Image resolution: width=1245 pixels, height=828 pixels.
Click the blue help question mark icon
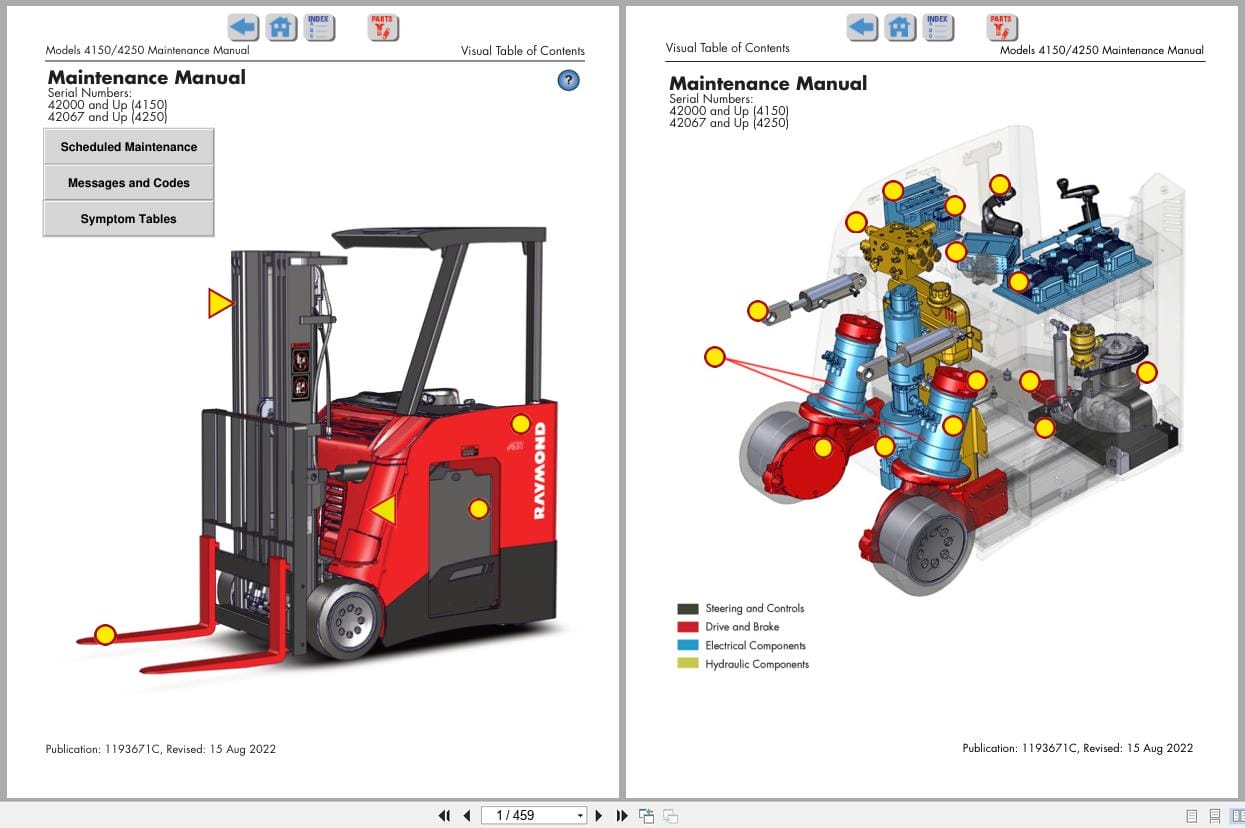point(568,81)
